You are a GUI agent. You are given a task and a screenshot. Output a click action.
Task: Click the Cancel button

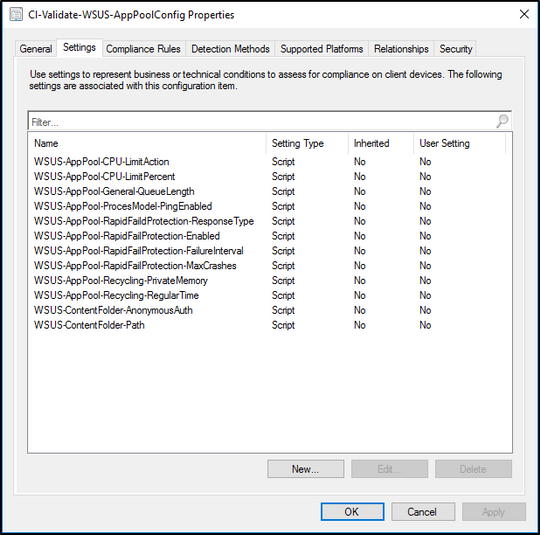pyautogui.click(x=423, y=512)
